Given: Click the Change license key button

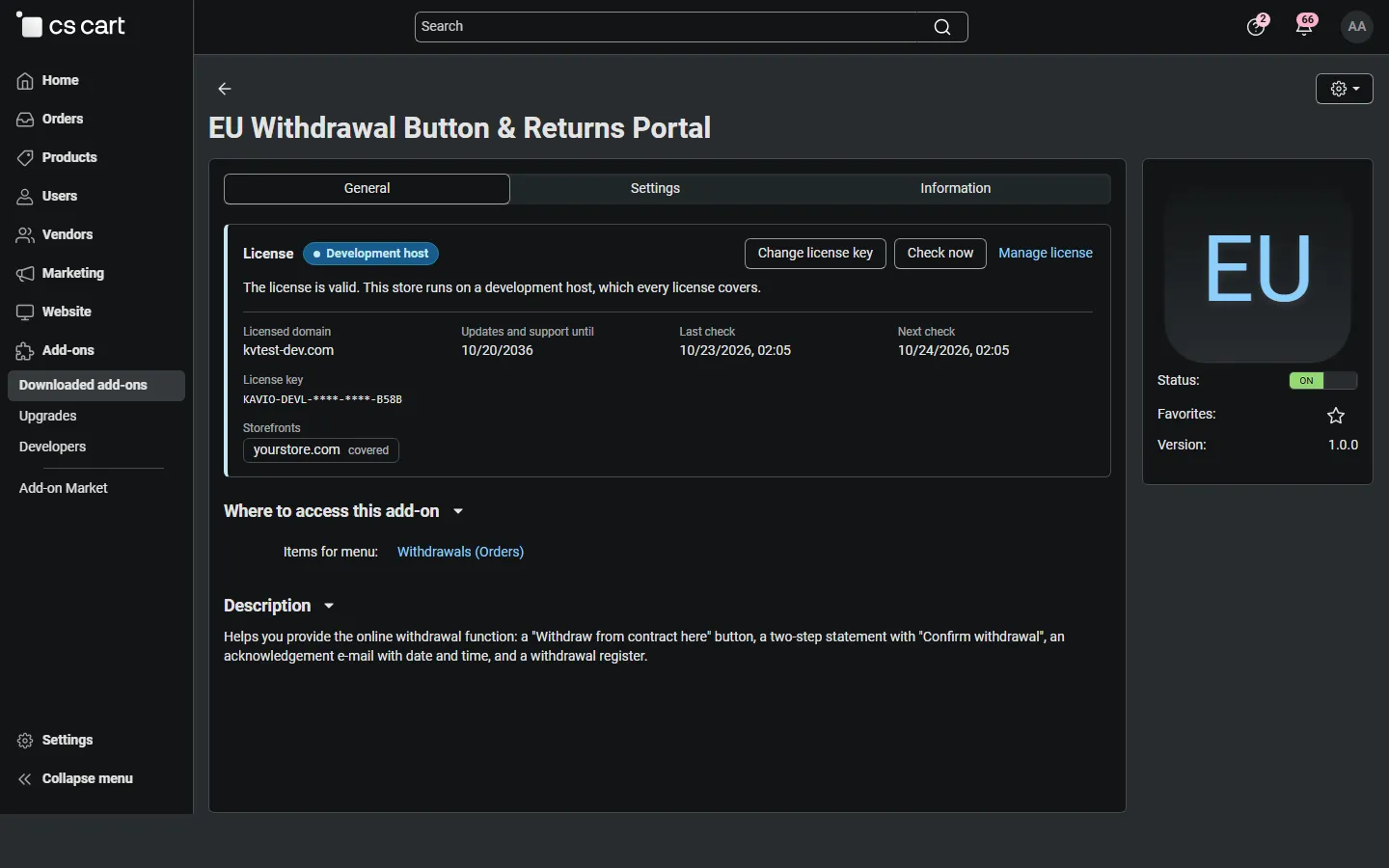Looking at the screenshot, I should [x=815, y=254].
